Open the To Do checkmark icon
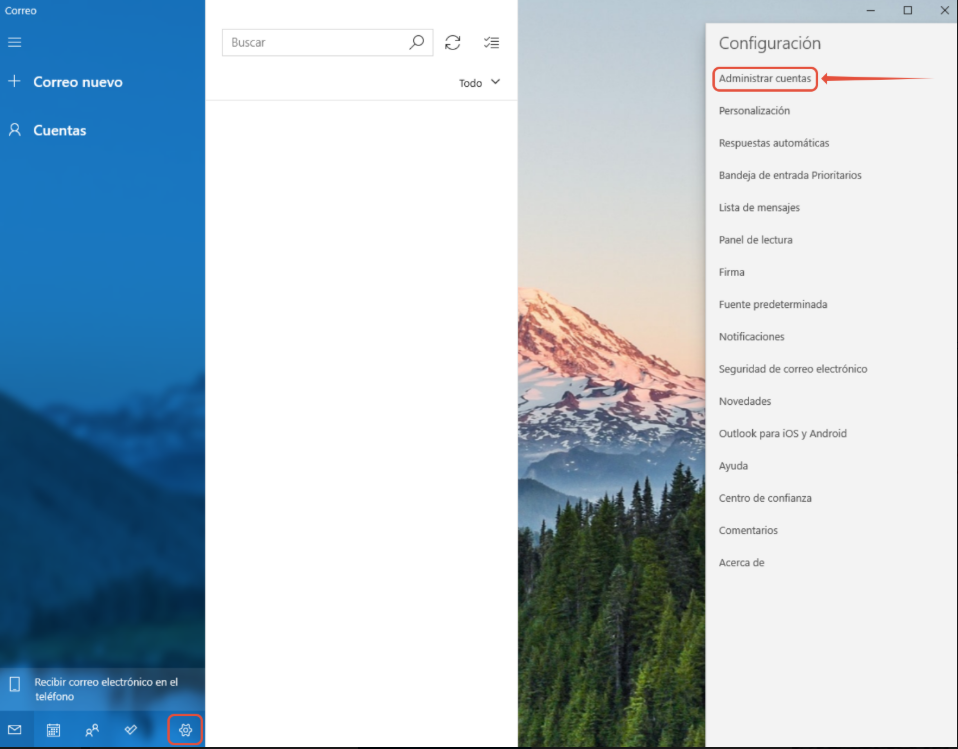The height and width of the screenshot is (749, 958). click(x=131, y=729)
